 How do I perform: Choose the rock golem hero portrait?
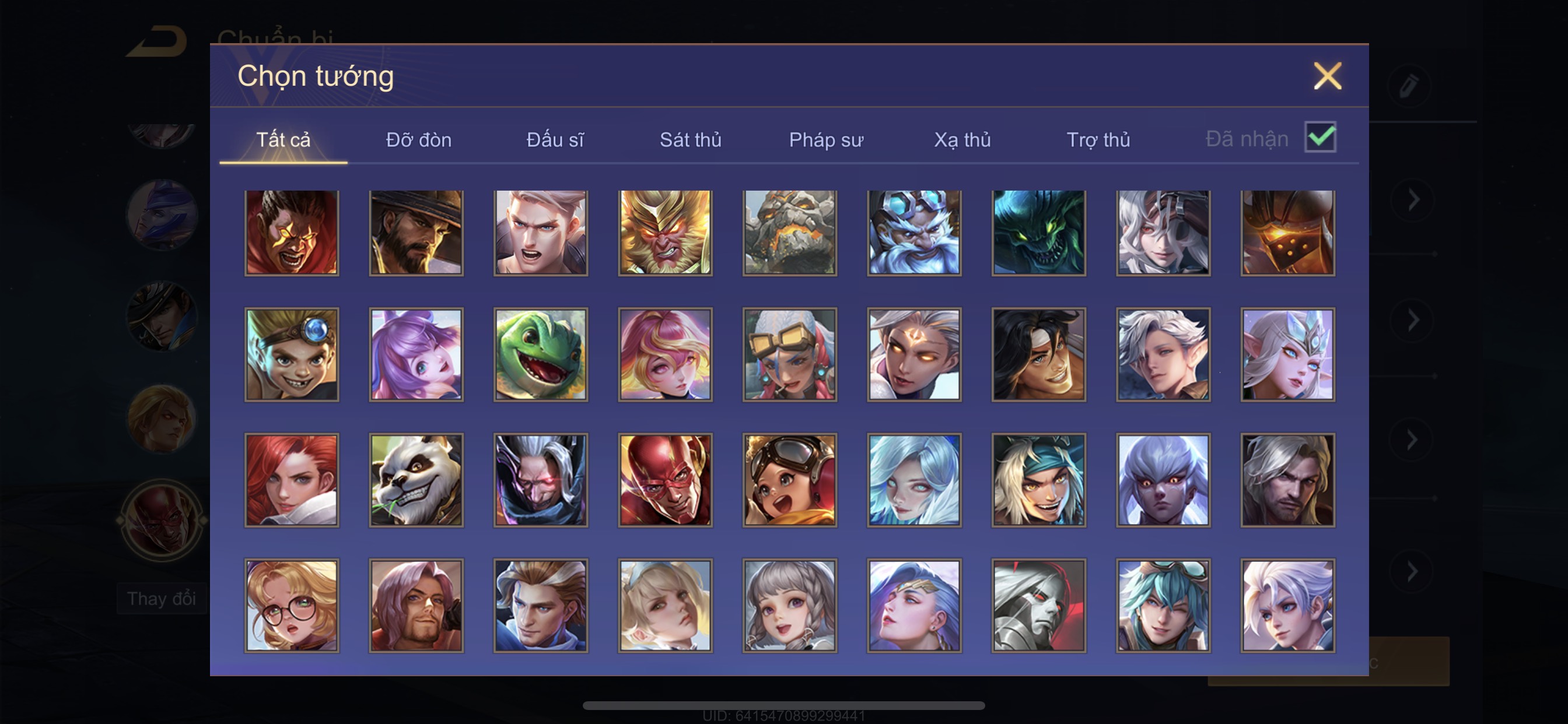(x=789, y=232)
